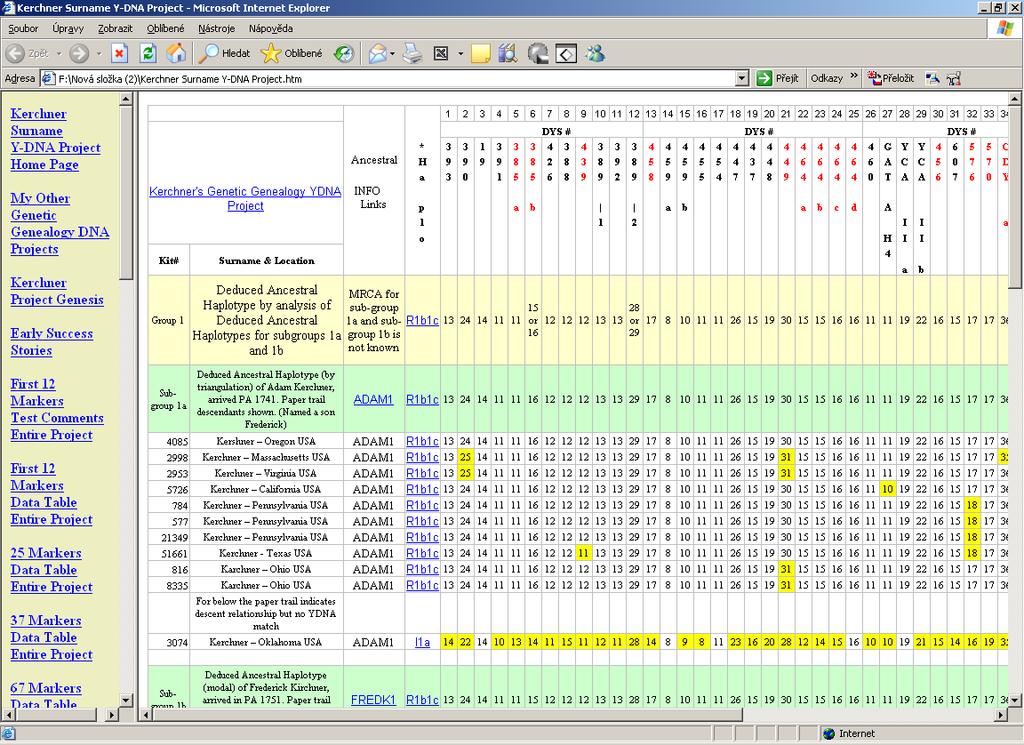The image size is (1024, 745).
Task: Click the Internet zone status bar indicator
Action: click(849, 733)
